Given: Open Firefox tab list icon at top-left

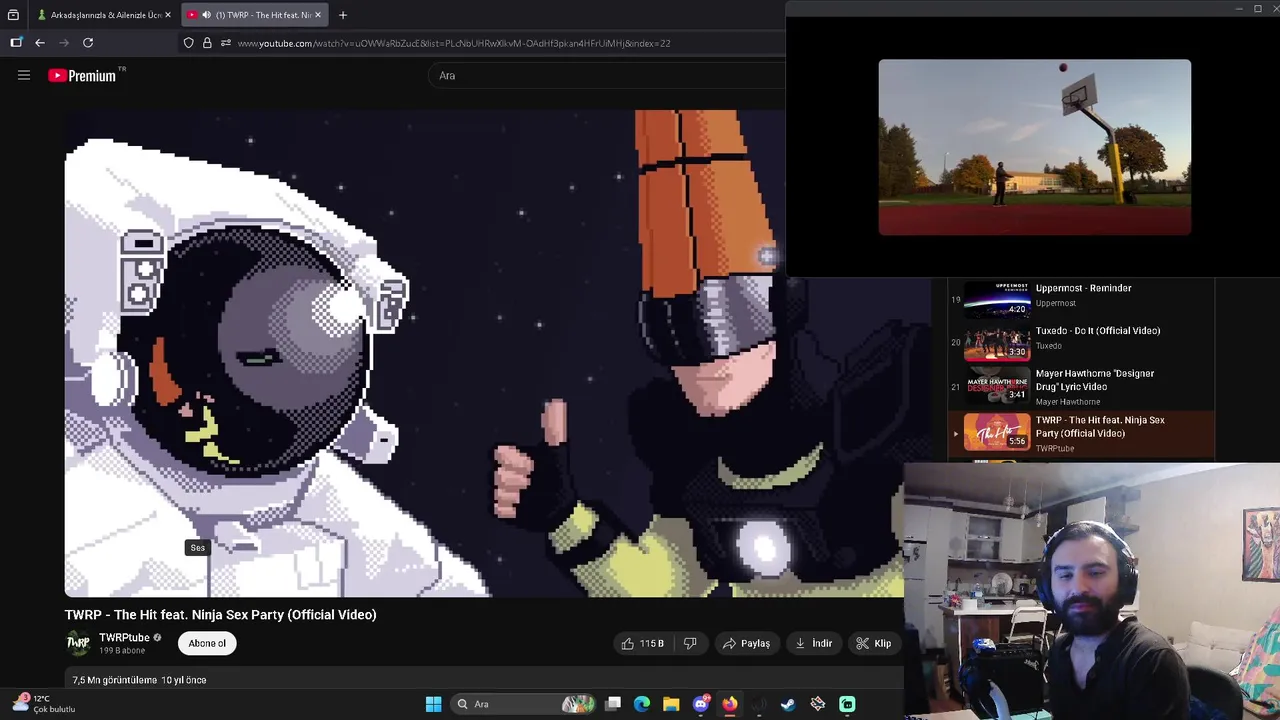Looking at the screenshot, I should pyautogui.click(x=13, y=15).
